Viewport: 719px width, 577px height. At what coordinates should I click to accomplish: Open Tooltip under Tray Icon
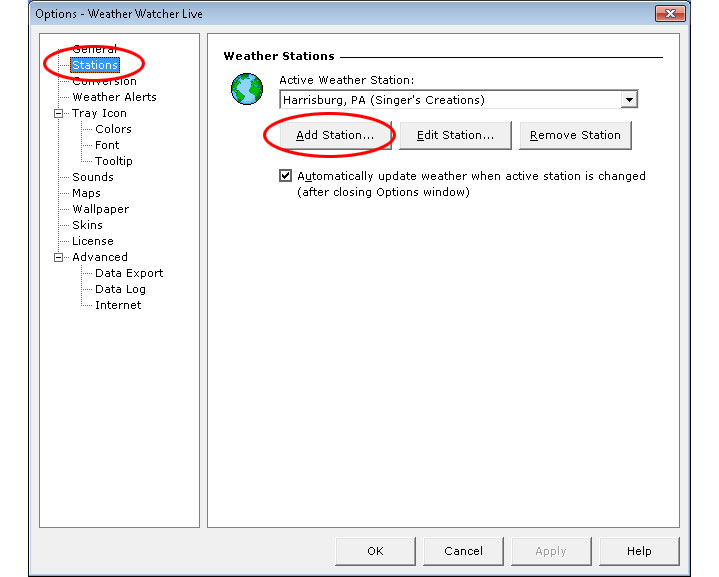point(114,161)
